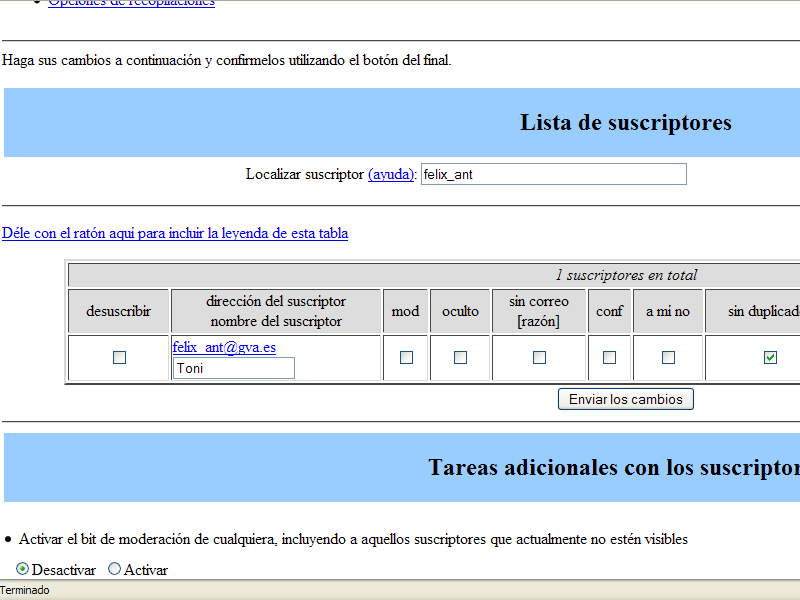This screenshot has height=600, width=800.
Task: Uncheck the sin duplicados checkbox
Action: coord(770,357)
